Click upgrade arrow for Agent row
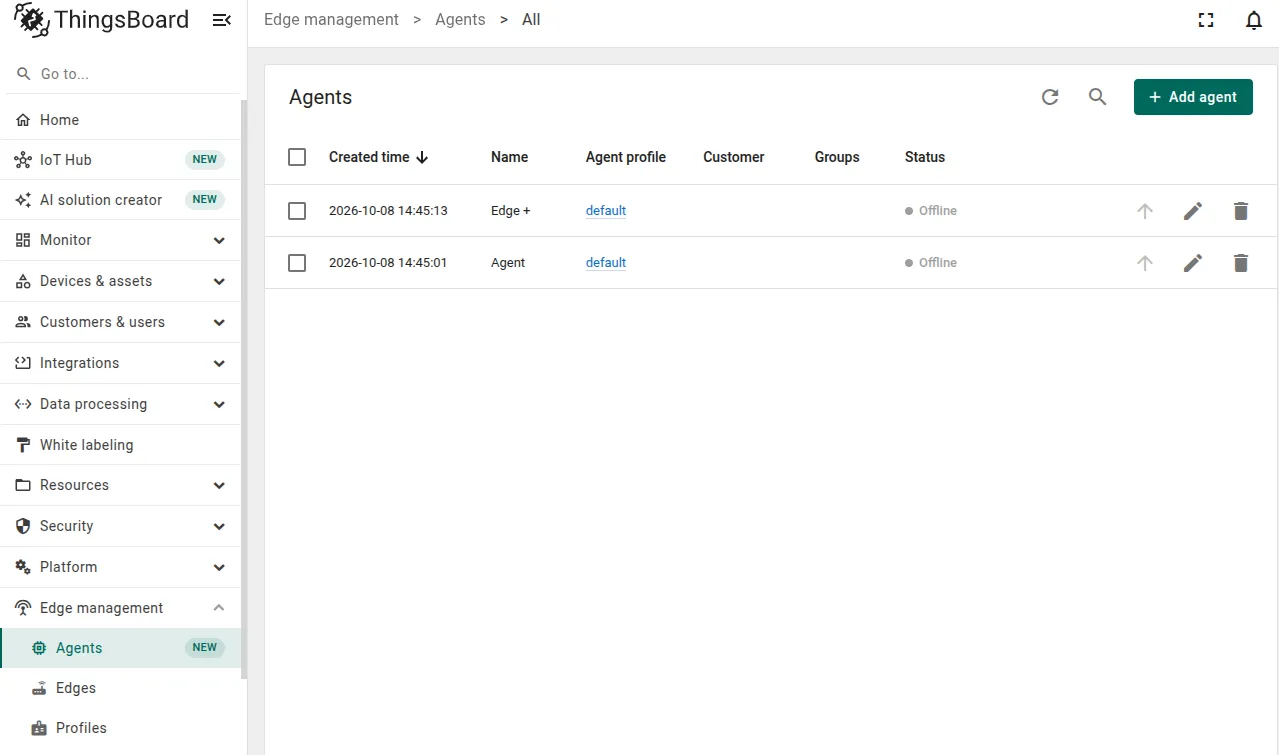This screenshot has width=1279, height=755. (1145, 263)
